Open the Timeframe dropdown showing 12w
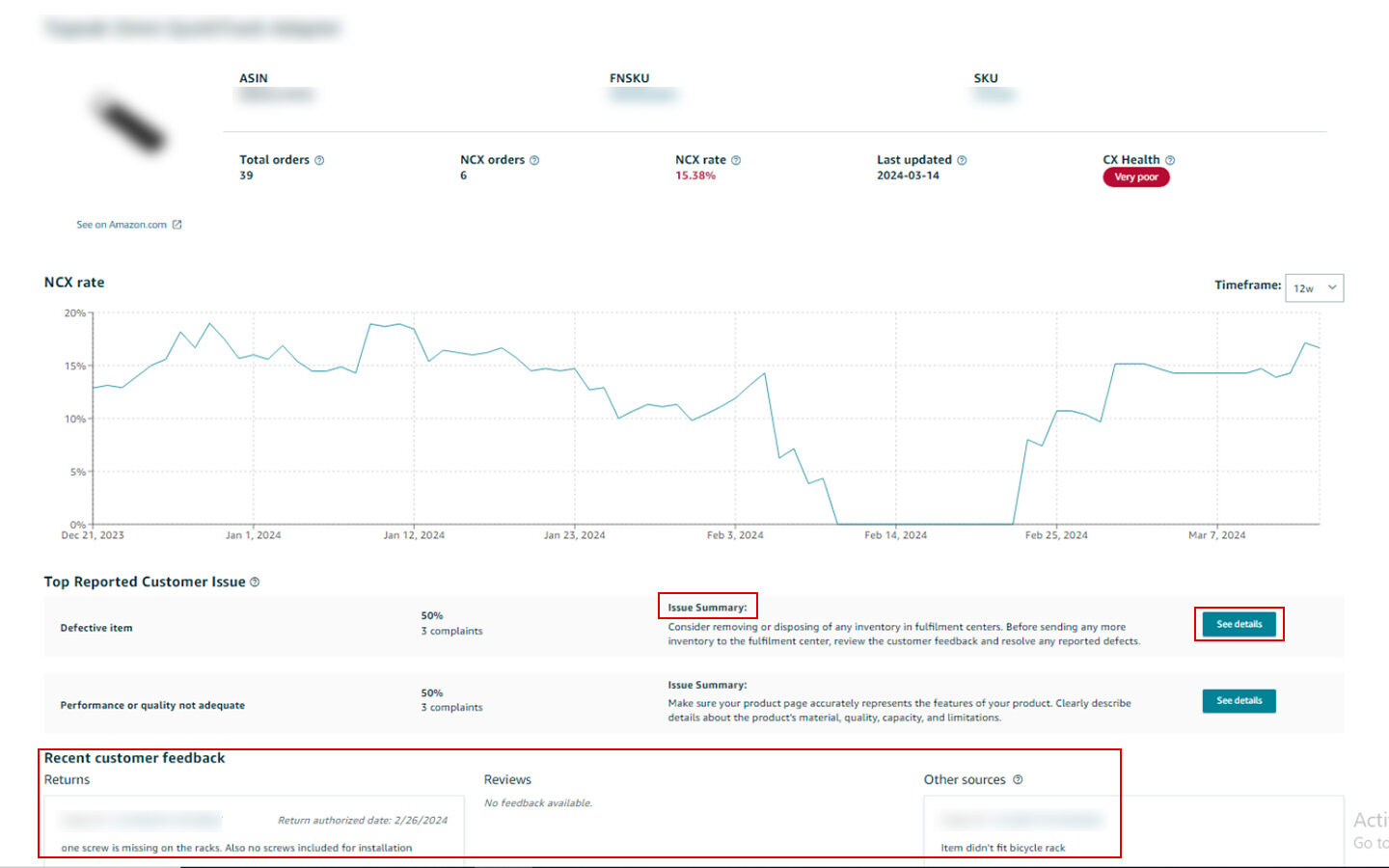The height and width of the screenshot is (868, 1389). (x=1314, y=287)
